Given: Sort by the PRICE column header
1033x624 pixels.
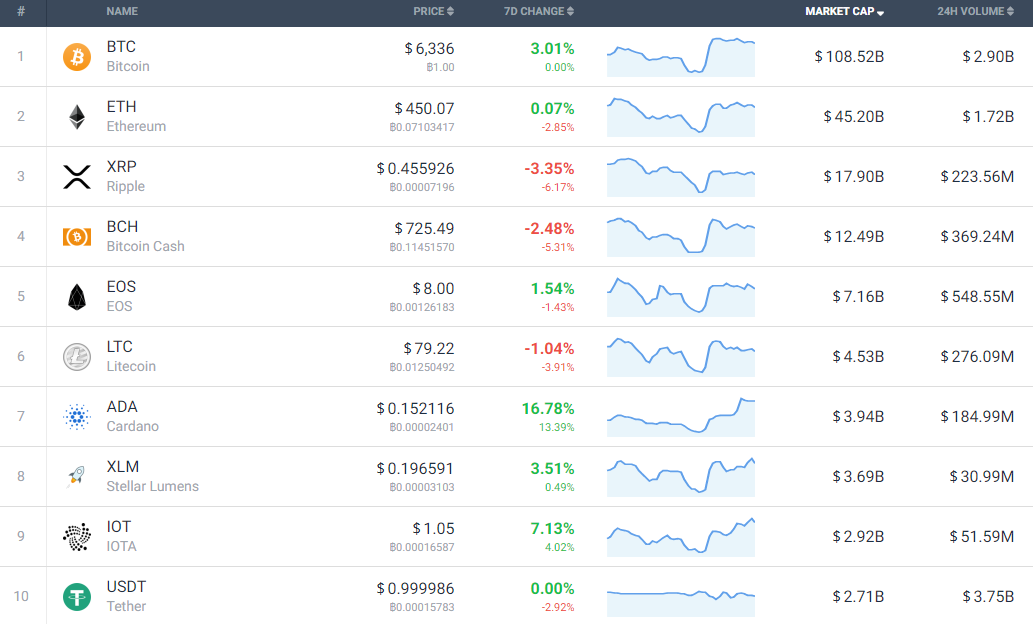Looking at the screenshot, I should (433, 11).
